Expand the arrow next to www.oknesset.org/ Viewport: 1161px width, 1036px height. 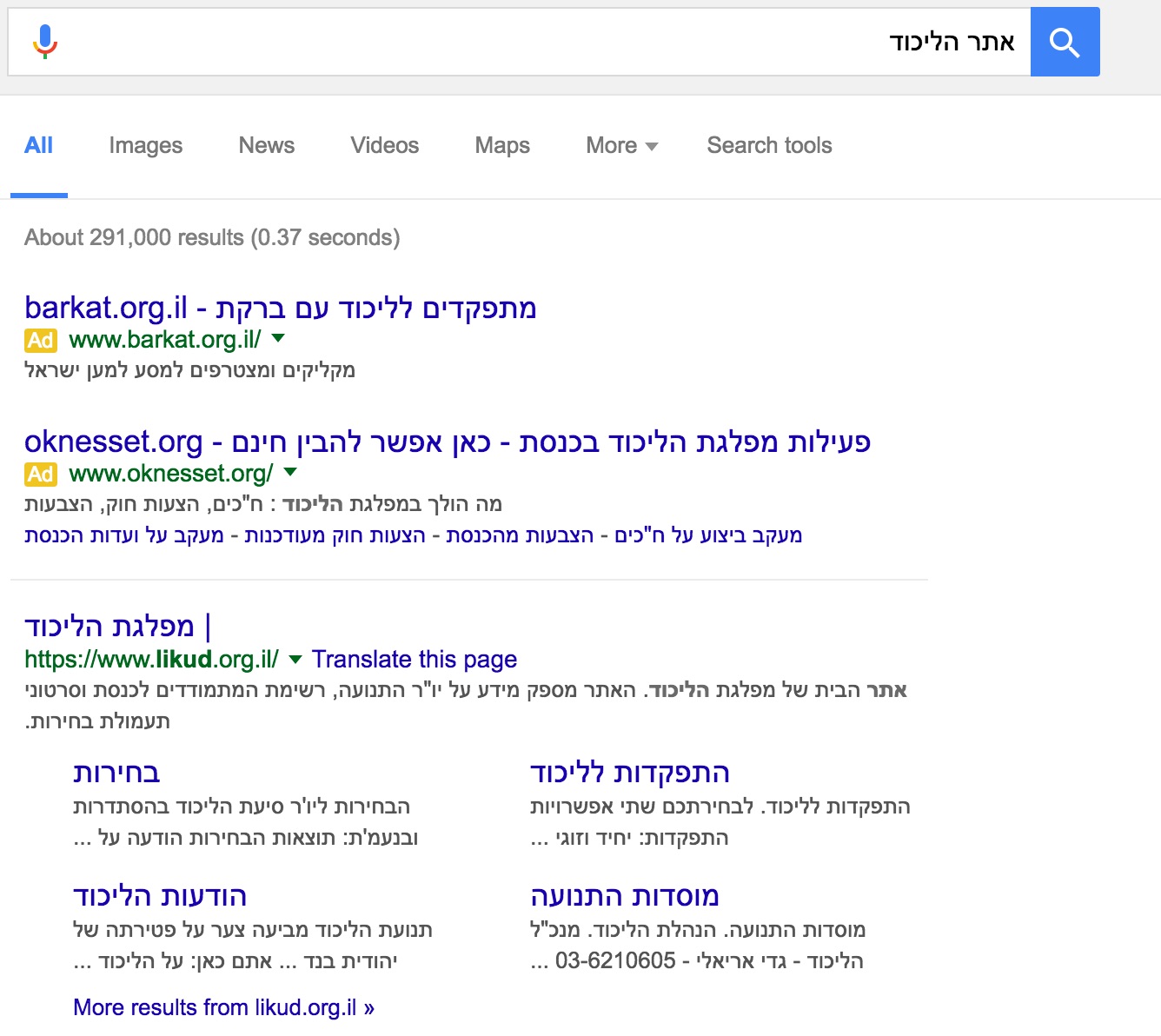click(x=290, y=473)
